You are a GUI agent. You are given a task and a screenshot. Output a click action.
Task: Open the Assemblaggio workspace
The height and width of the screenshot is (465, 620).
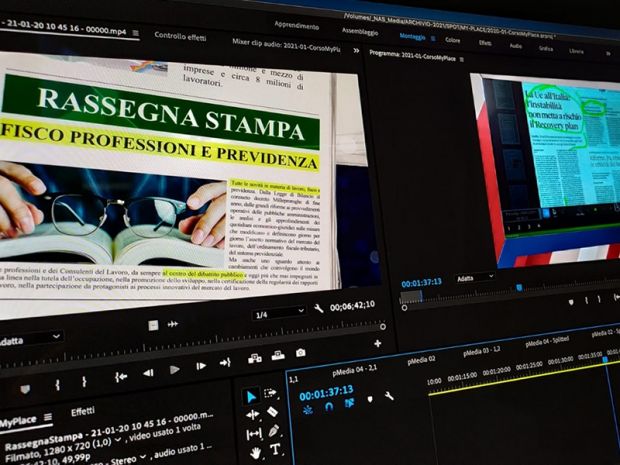click(x=360, y=31)
